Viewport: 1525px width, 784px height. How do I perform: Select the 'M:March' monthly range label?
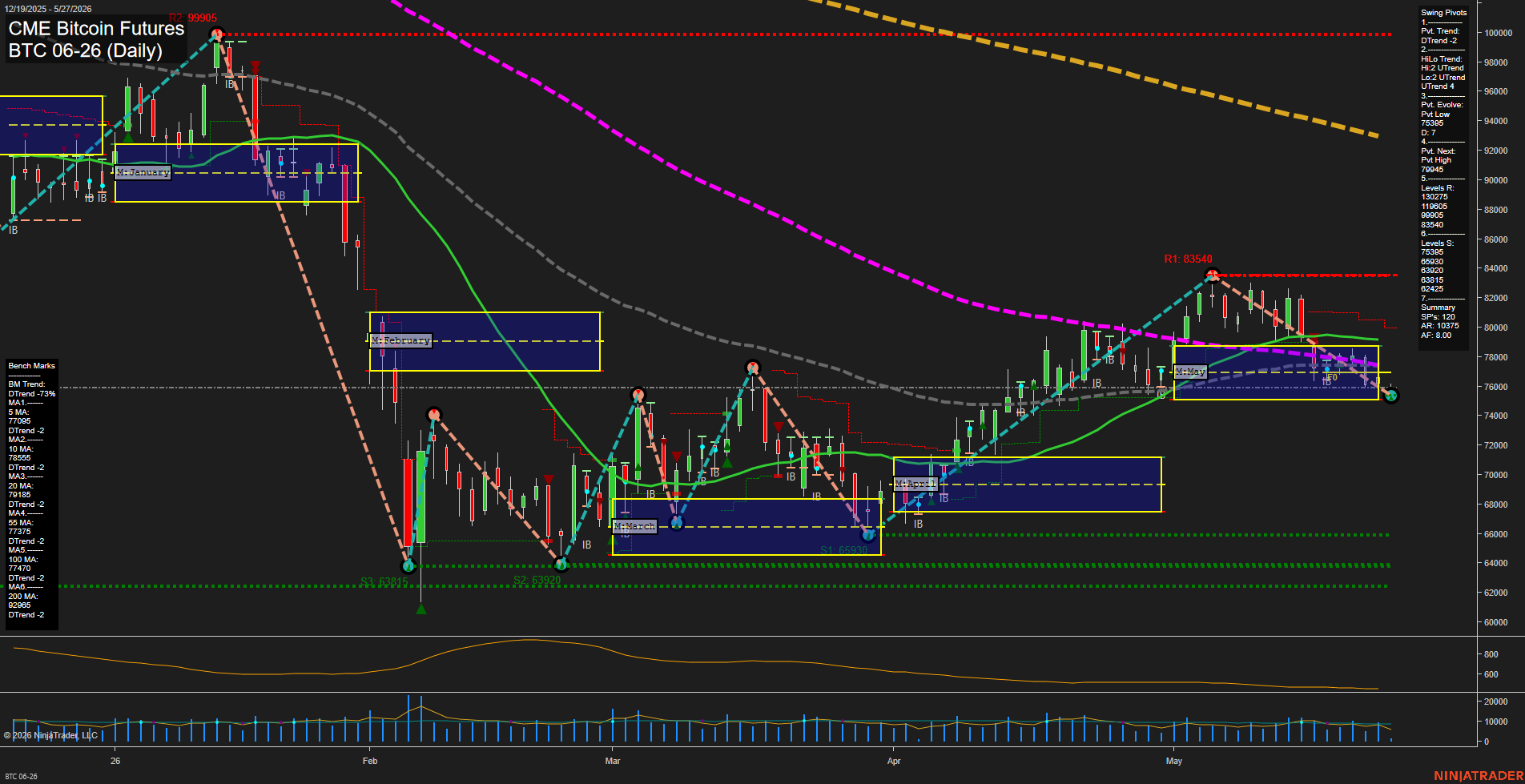pos(635,526)
